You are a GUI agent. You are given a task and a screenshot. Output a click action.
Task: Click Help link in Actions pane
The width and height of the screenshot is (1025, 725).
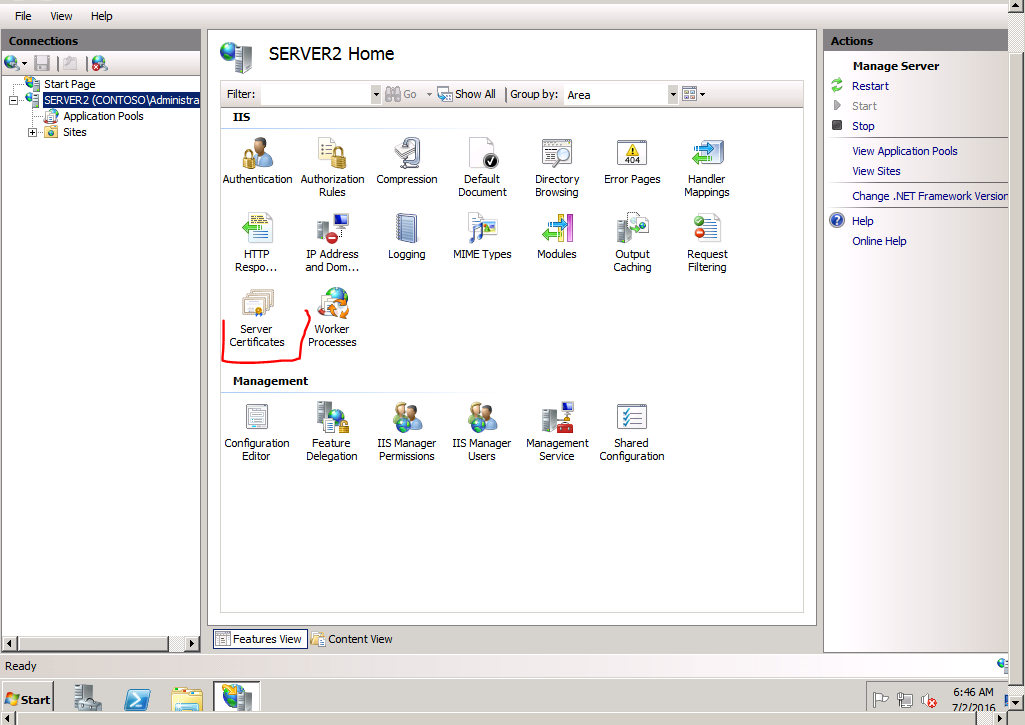[862, 221]
